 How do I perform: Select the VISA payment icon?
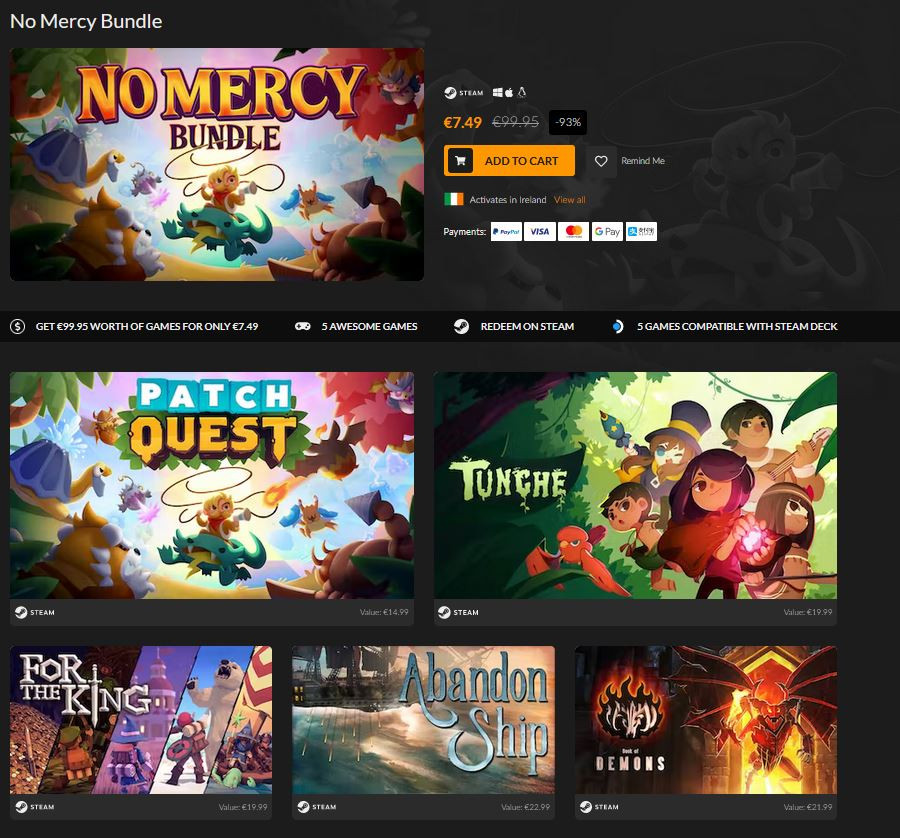click(540, 231)
